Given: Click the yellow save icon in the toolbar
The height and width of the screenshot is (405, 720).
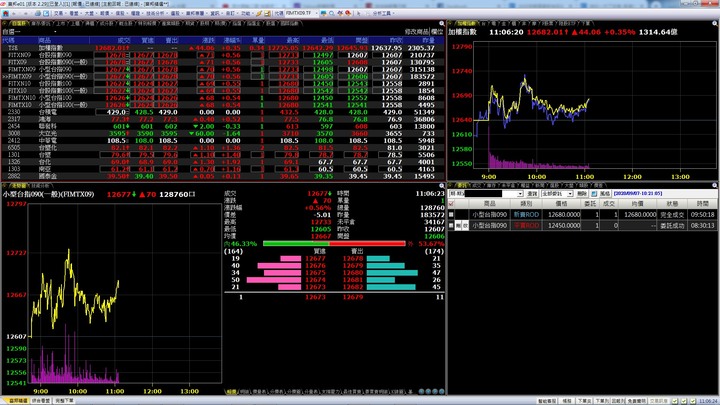Looking at the screenshot, I should pyautogui.click(x=267, y=14).
